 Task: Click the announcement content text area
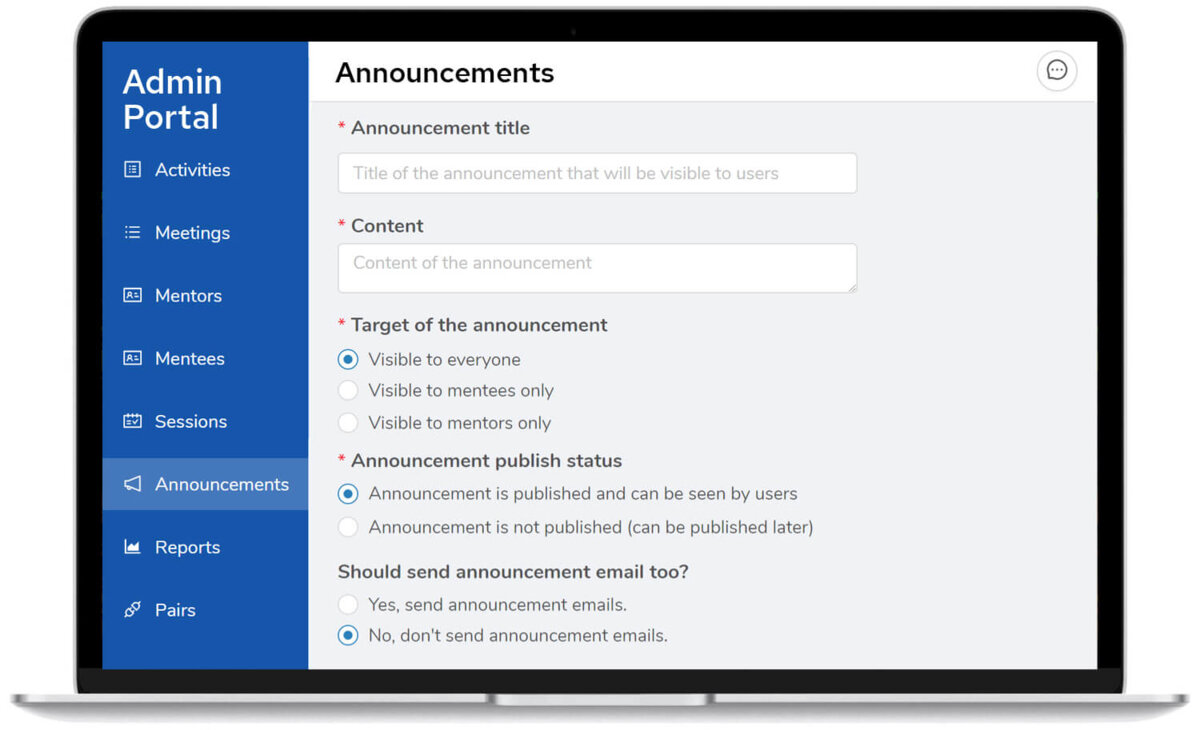(x=597, y=268)
